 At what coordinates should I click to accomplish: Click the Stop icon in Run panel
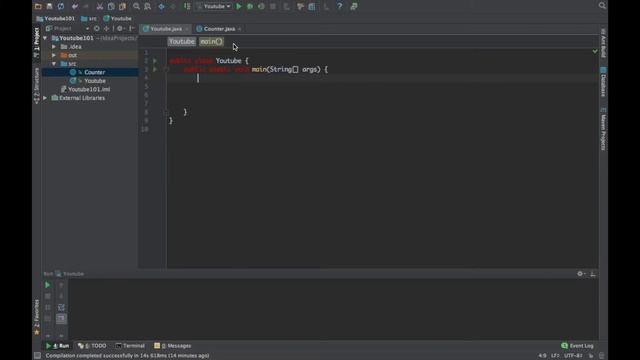click(x=48, y=296)
